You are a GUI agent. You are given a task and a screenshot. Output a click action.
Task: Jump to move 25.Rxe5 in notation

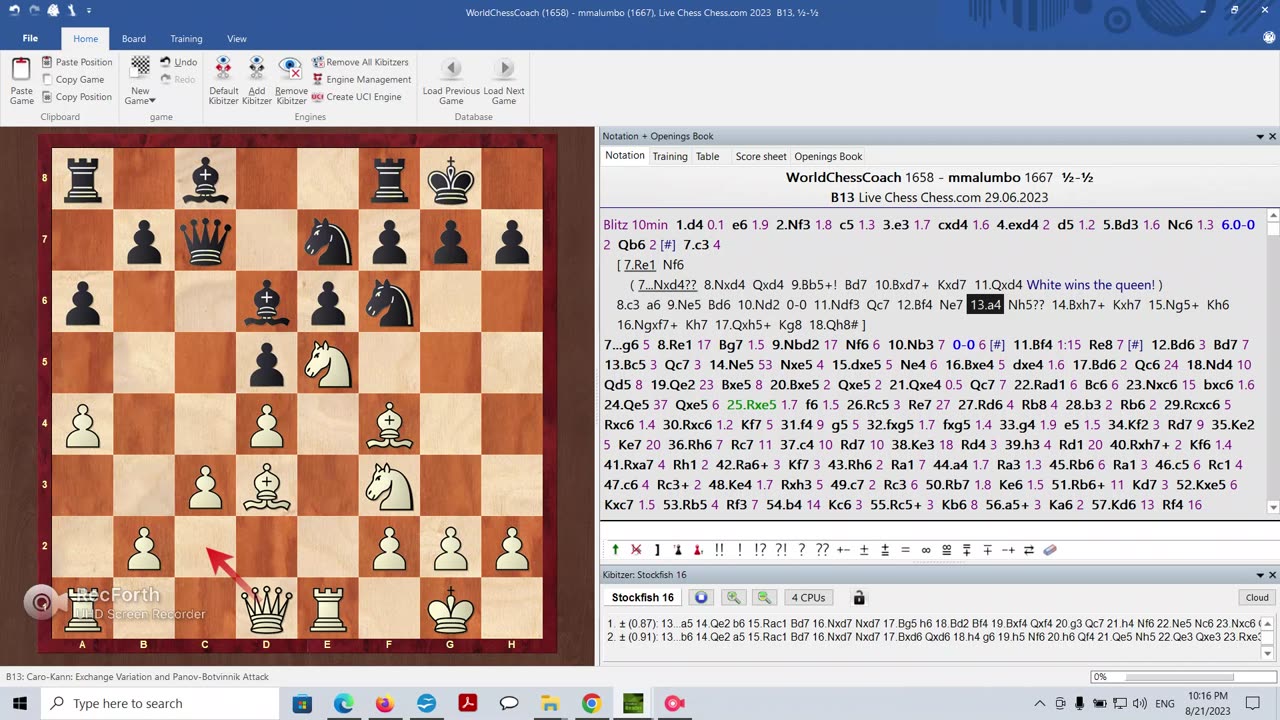pyautogui.click(x=752, y=405)
